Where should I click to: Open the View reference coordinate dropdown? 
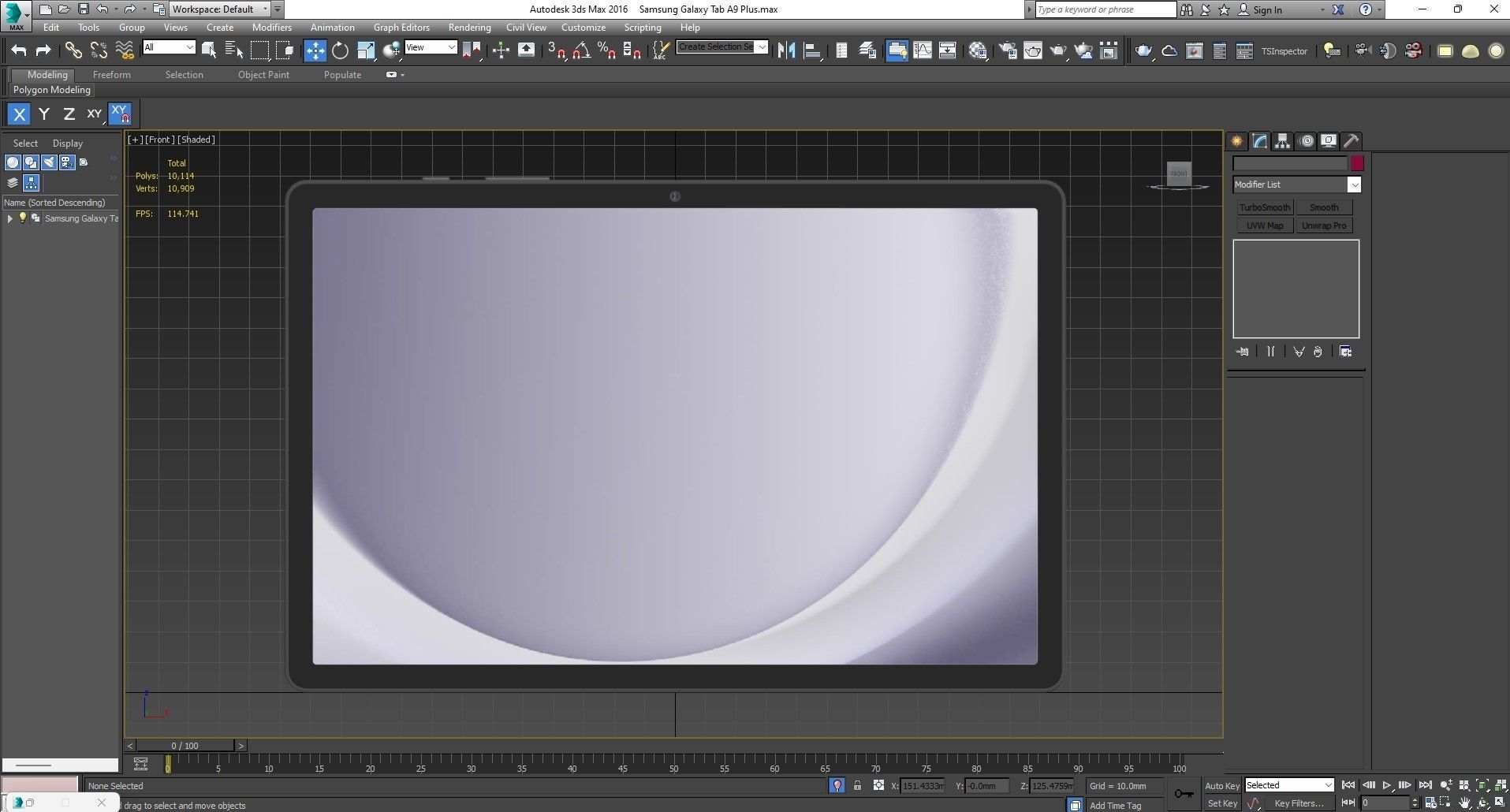(x=431, y=47)
